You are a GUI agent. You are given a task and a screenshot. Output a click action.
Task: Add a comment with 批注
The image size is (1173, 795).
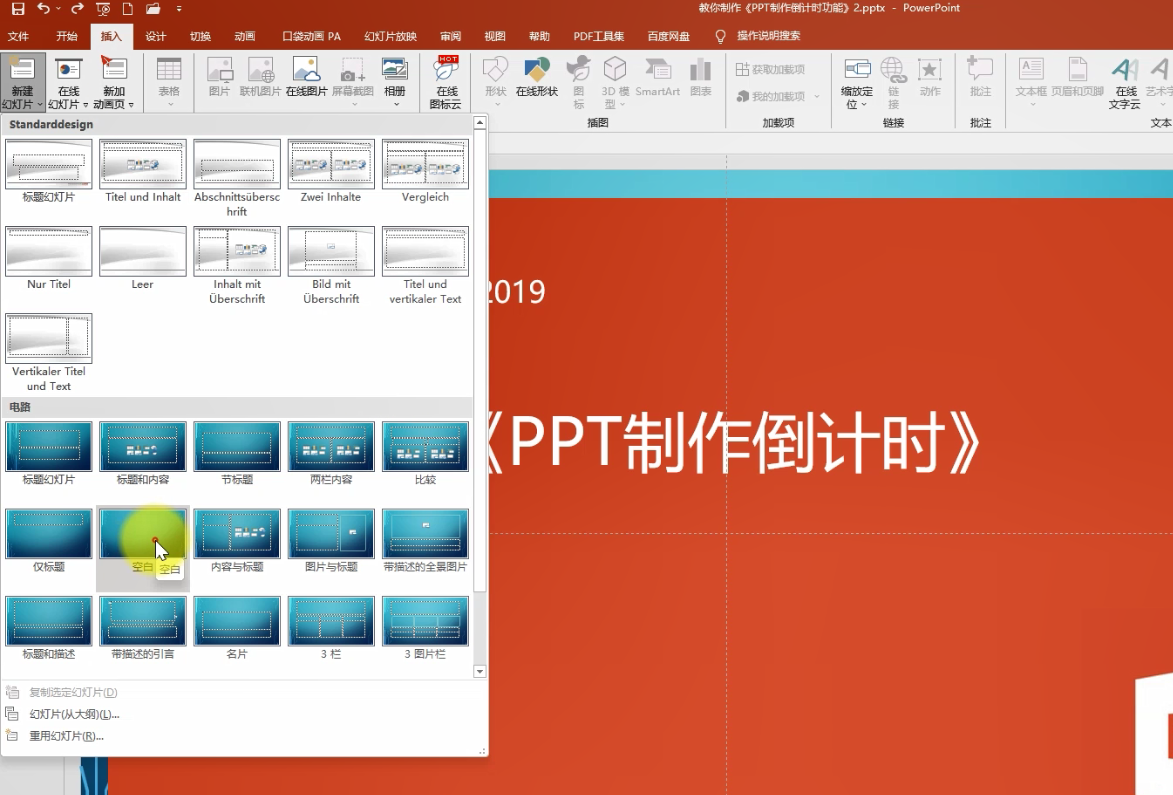[x=980, y=78]
